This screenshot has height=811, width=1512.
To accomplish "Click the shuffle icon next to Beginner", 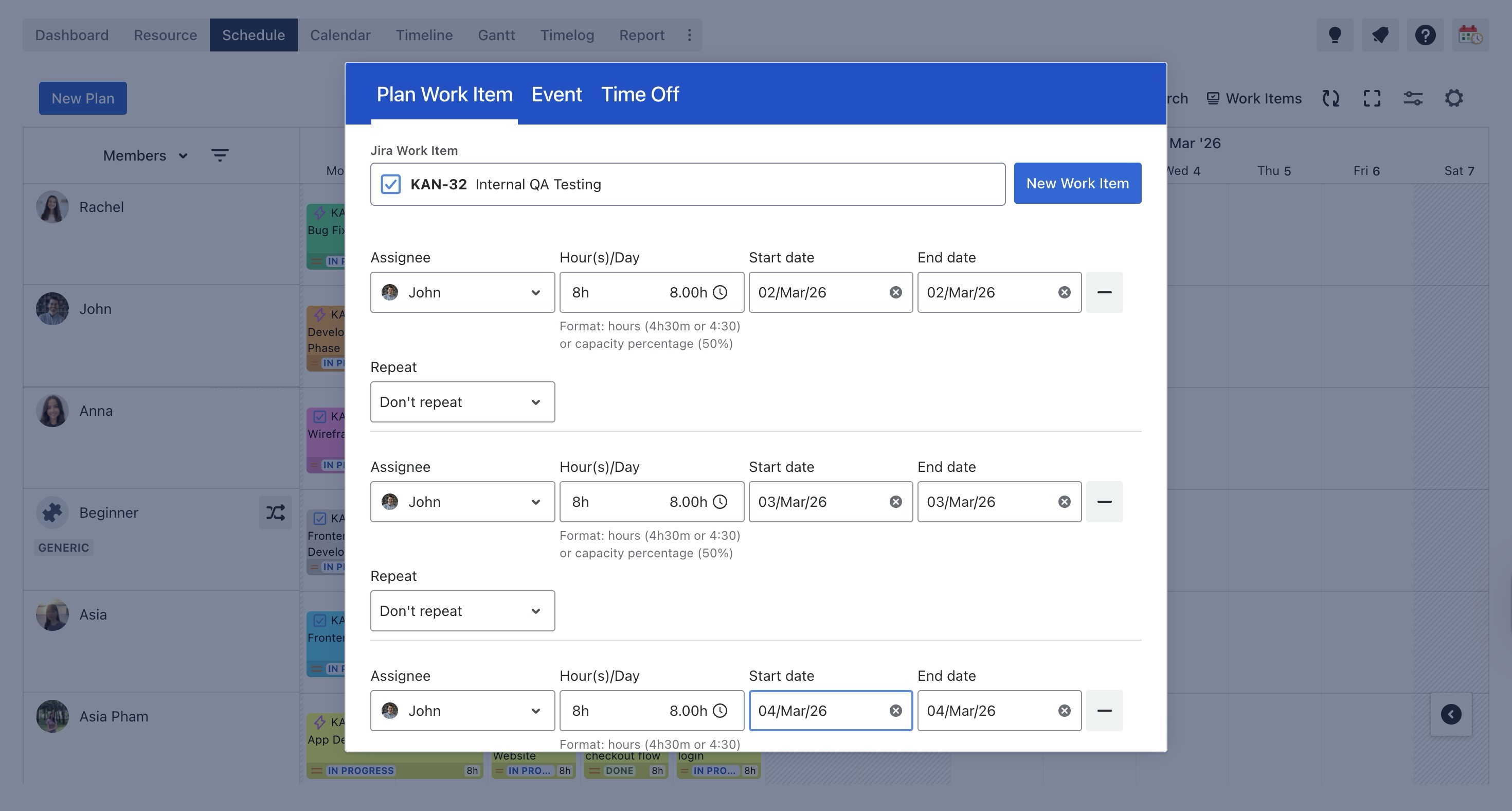I will (275, 513).
